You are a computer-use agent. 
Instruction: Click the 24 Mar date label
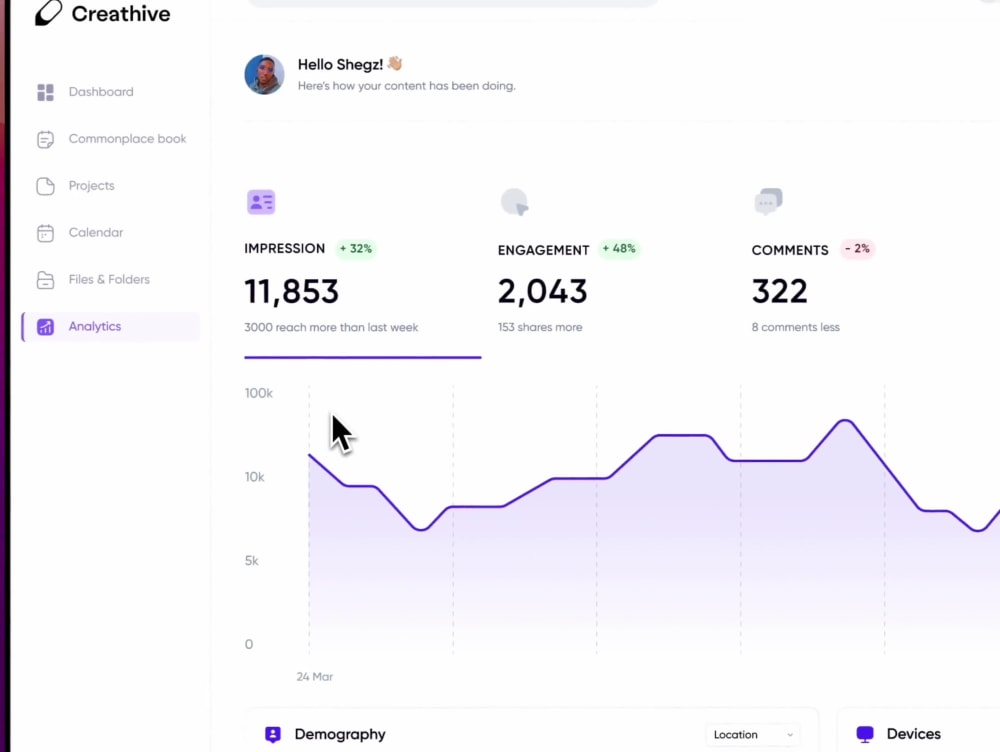click(x=314, y=677)
